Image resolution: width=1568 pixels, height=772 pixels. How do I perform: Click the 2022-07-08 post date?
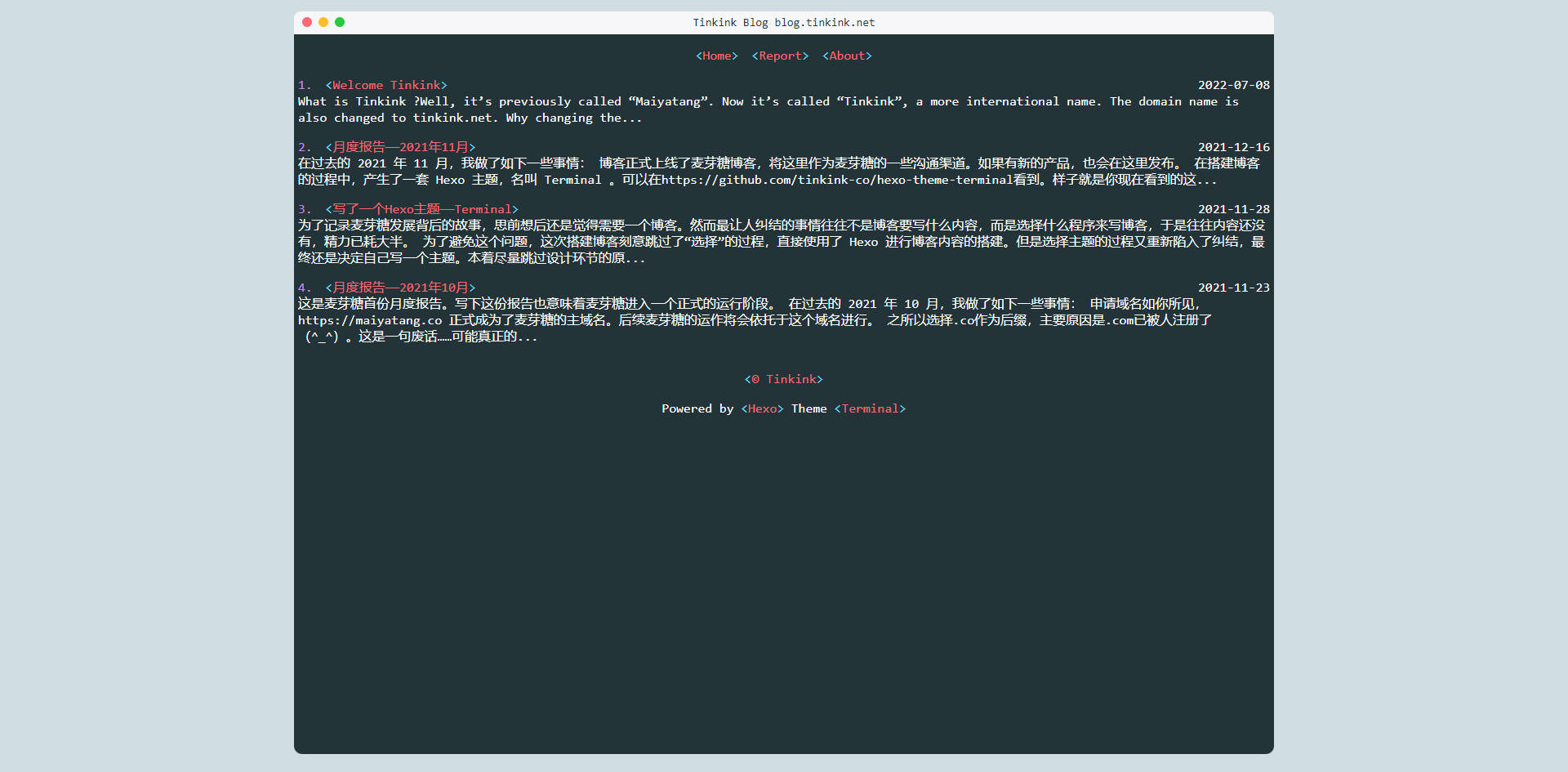(1233, 85)
